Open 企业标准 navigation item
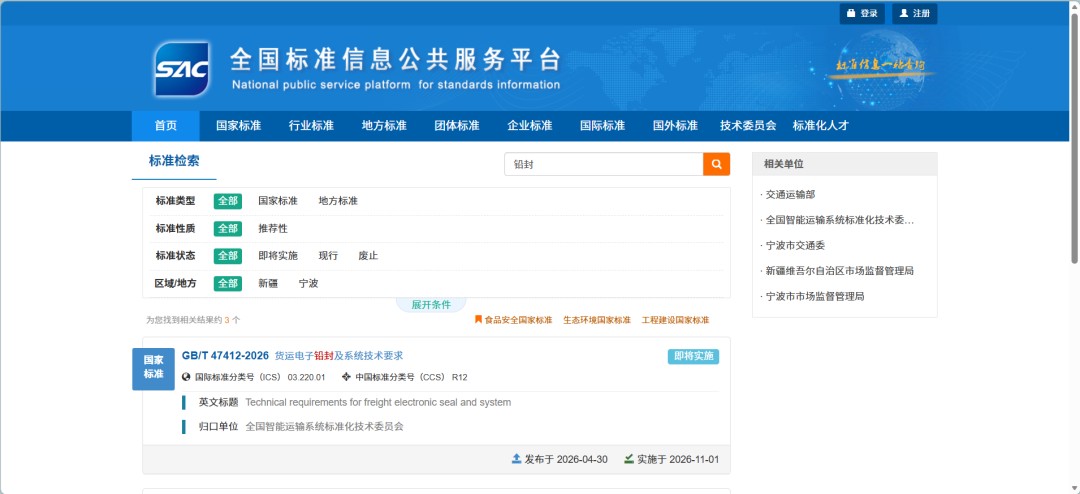1080x494 pixels. tap(530, 126)
